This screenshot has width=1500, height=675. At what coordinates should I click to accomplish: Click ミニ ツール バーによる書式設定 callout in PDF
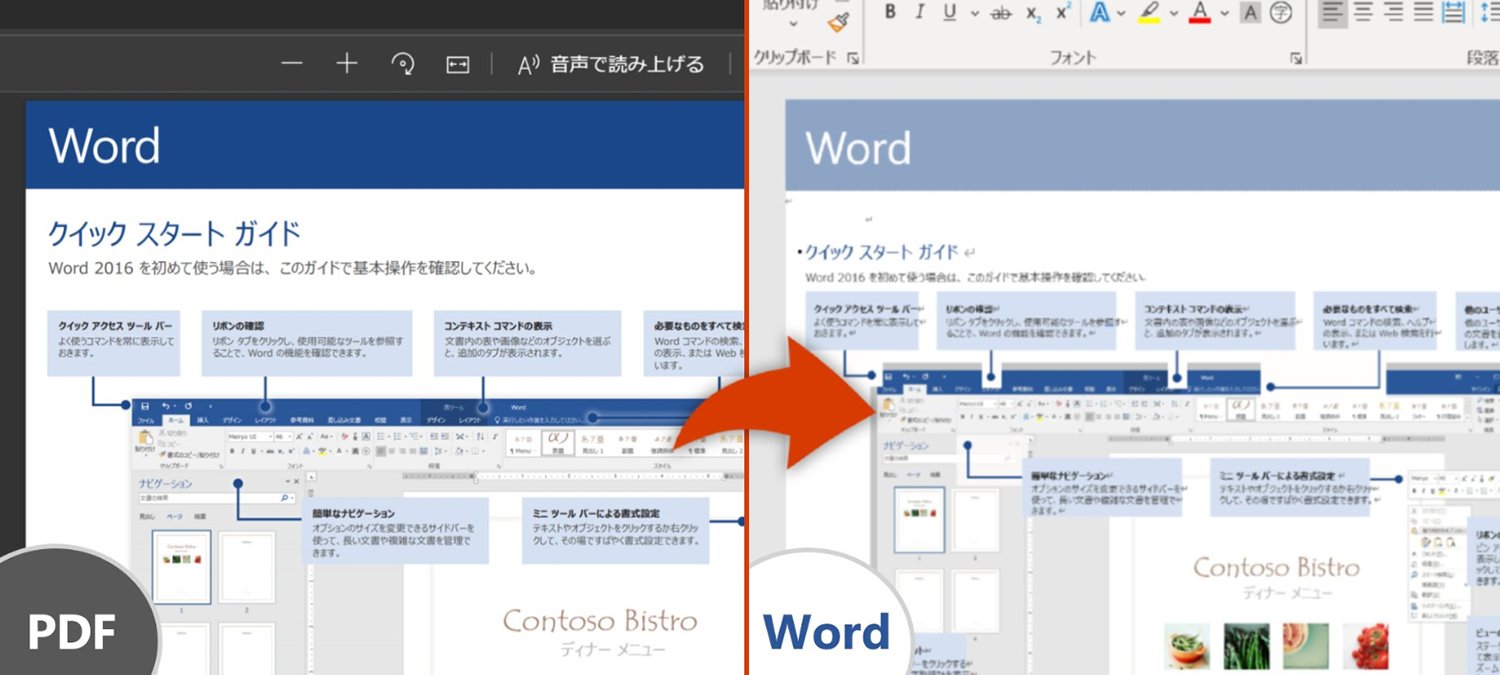tap(616, 530)
